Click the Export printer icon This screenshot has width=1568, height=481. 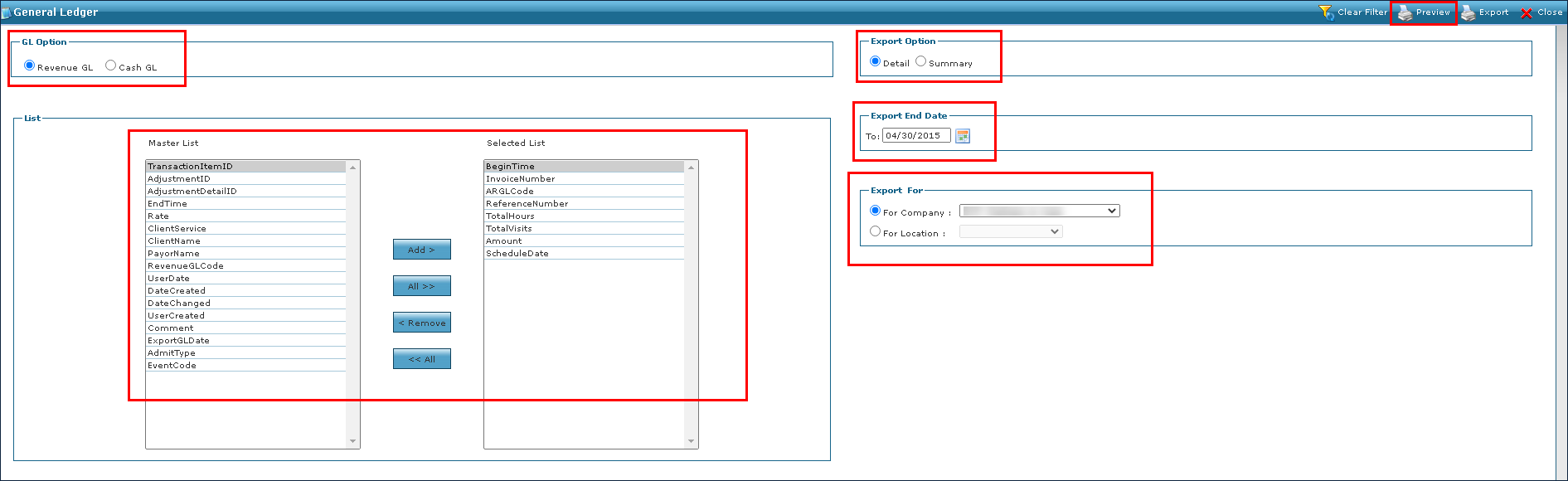tap(1468, 12)
